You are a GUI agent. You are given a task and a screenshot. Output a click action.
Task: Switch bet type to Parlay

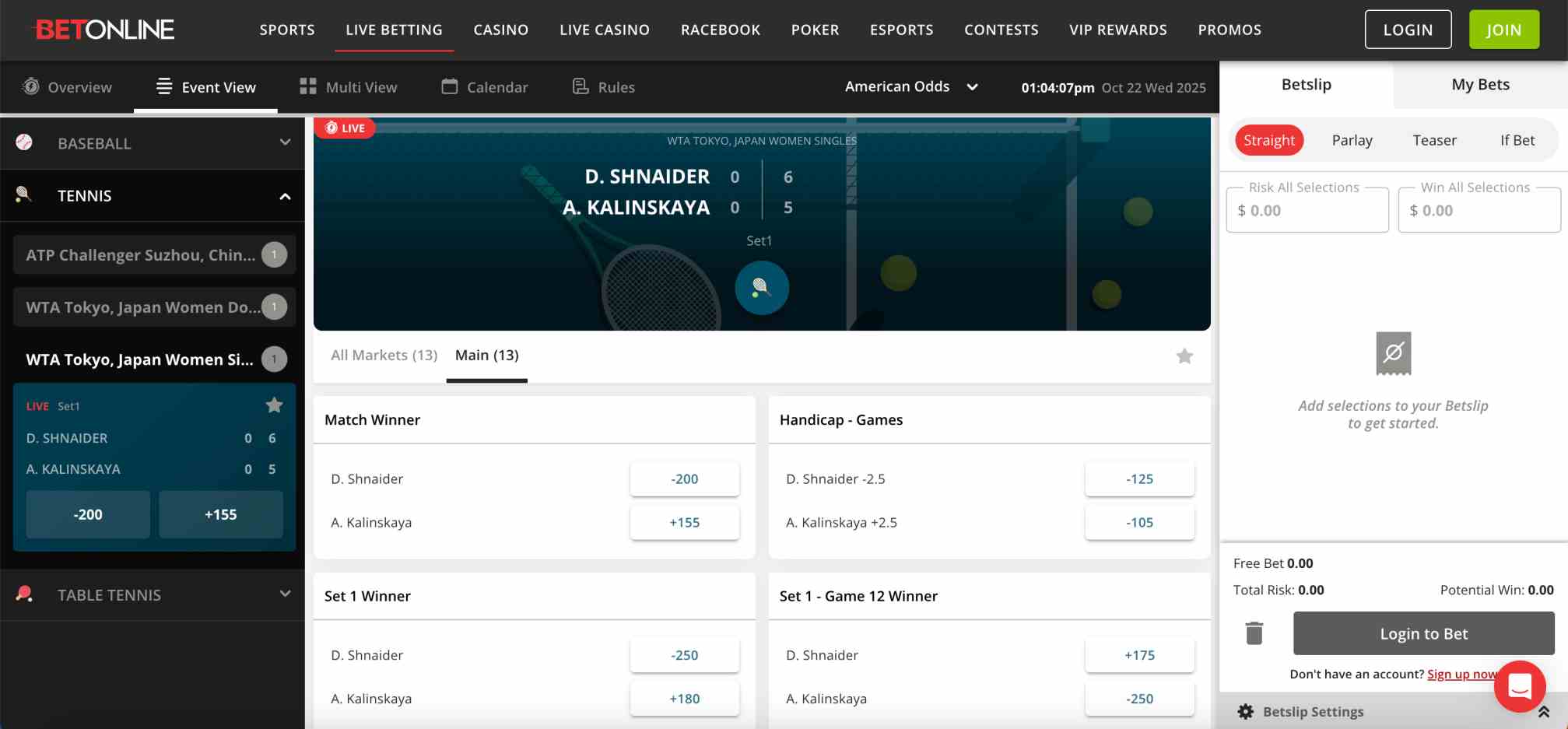(1352, 140)
